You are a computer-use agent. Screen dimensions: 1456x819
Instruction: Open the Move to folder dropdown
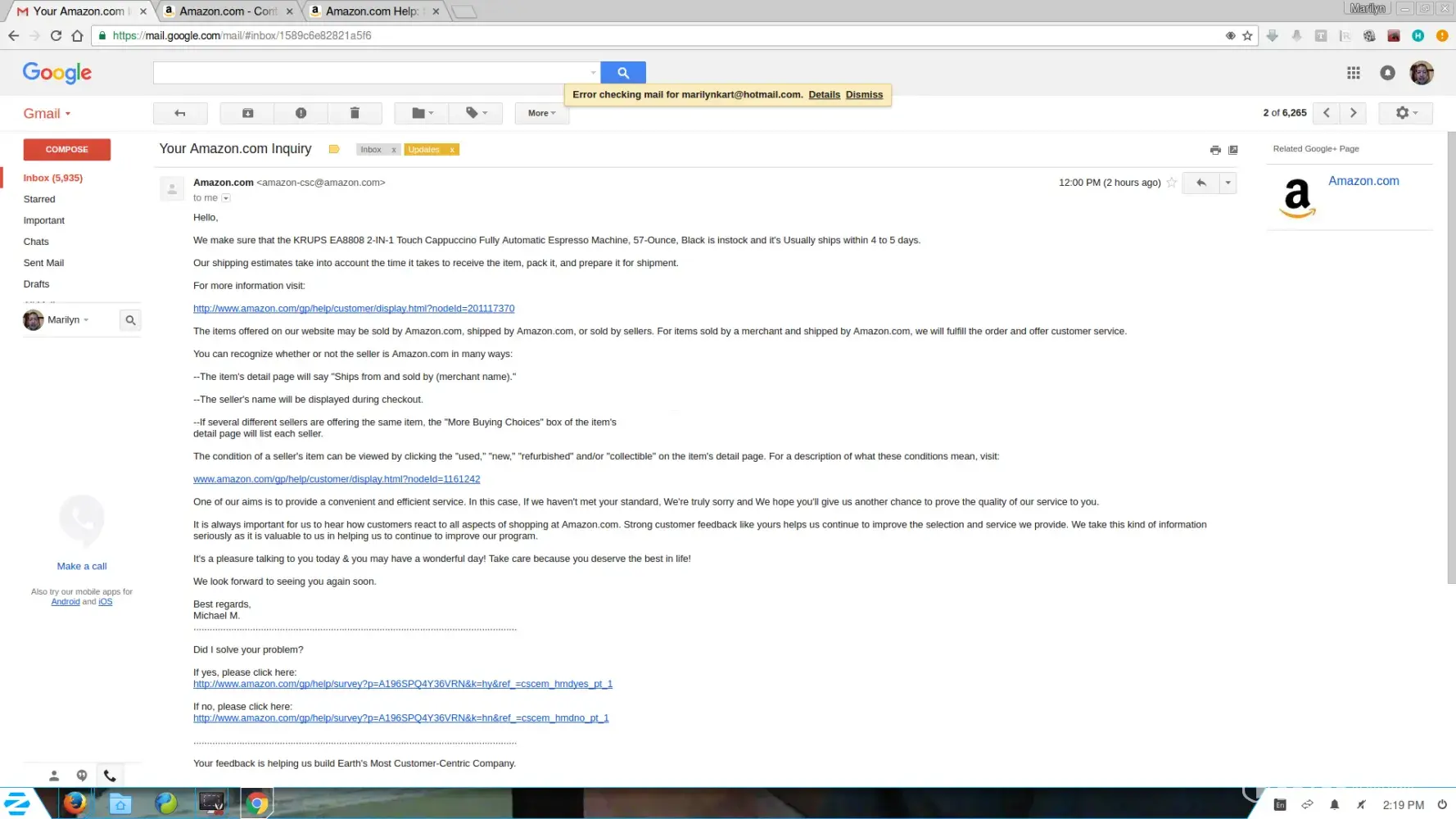pos(422,113)
